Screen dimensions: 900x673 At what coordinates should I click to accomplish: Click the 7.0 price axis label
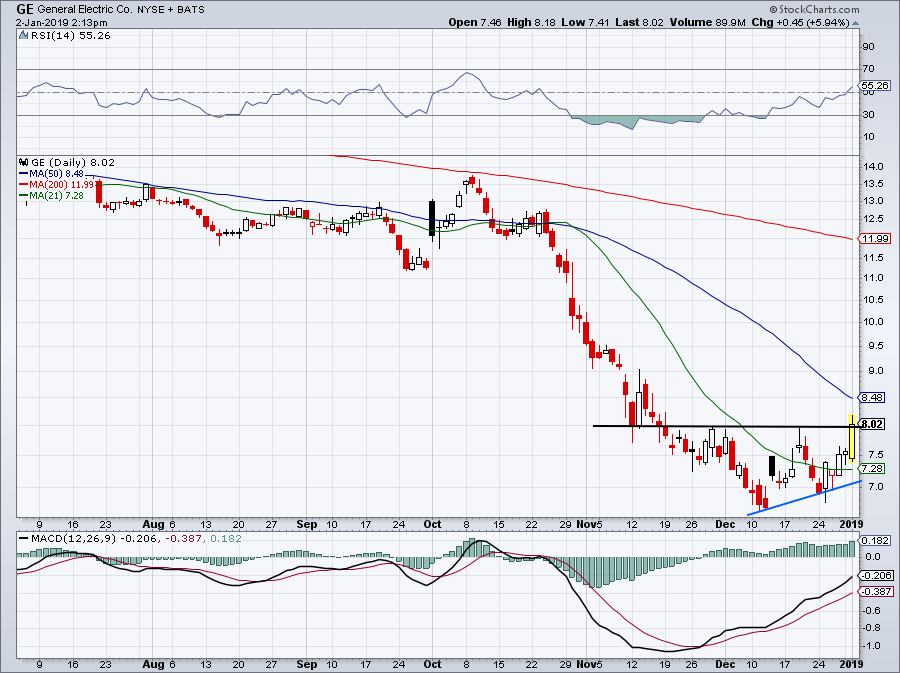coord(876,487)
